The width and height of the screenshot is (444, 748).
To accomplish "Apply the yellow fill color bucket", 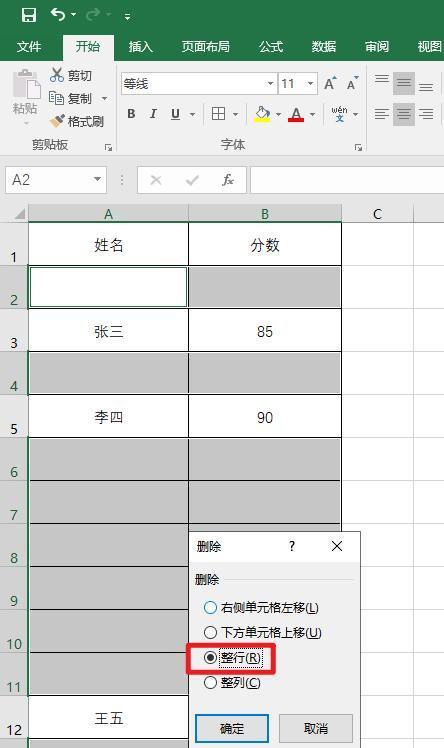I will coord(262,114).
